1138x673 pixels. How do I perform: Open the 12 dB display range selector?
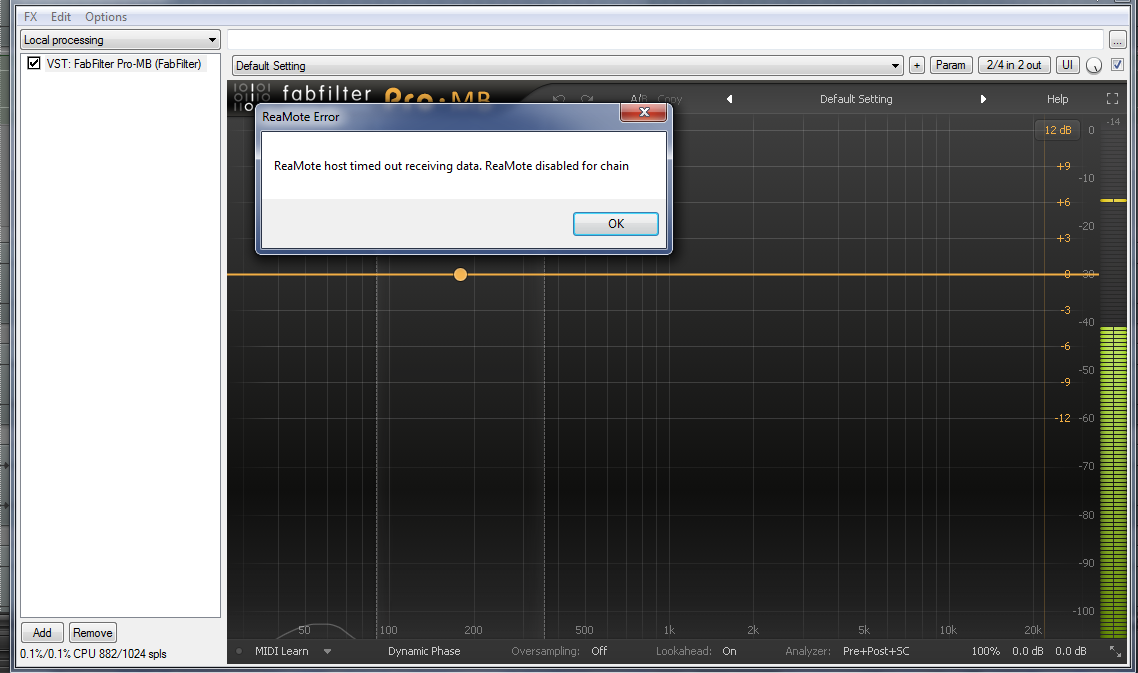pyautogui.click(x=1057, y=130)
